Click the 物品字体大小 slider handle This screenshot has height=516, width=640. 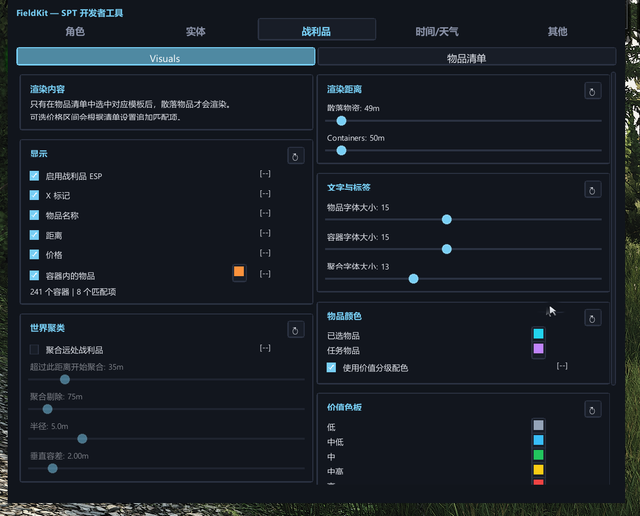tap(447, 220)
